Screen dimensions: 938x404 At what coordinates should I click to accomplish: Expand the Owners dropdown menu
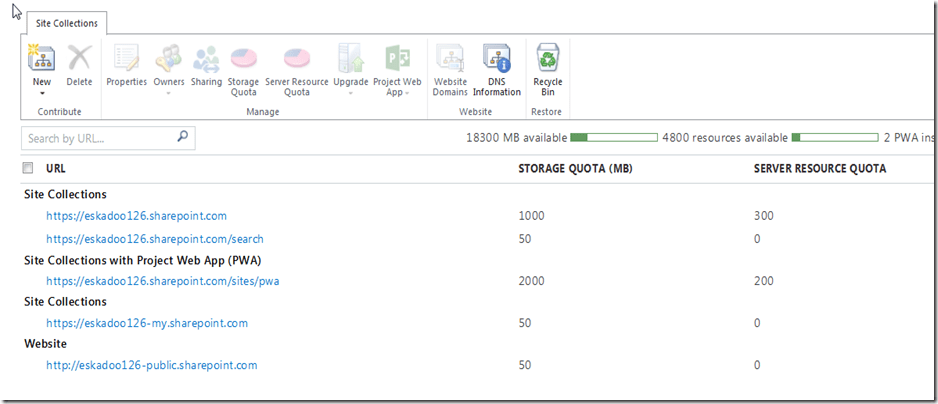pyautogui.click(x=169, y=93)
